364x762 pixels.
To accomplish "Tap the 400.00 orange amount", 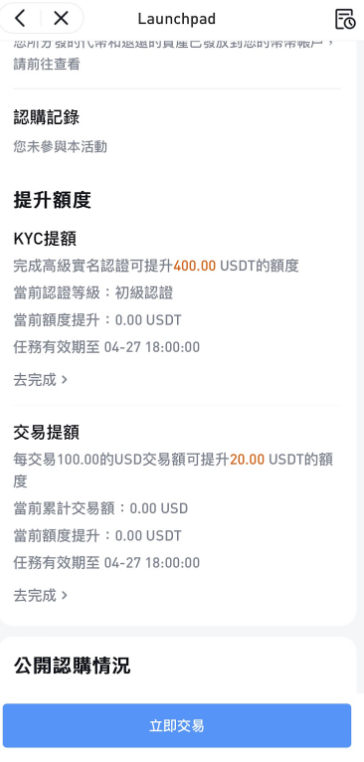I will coord(195,266).
